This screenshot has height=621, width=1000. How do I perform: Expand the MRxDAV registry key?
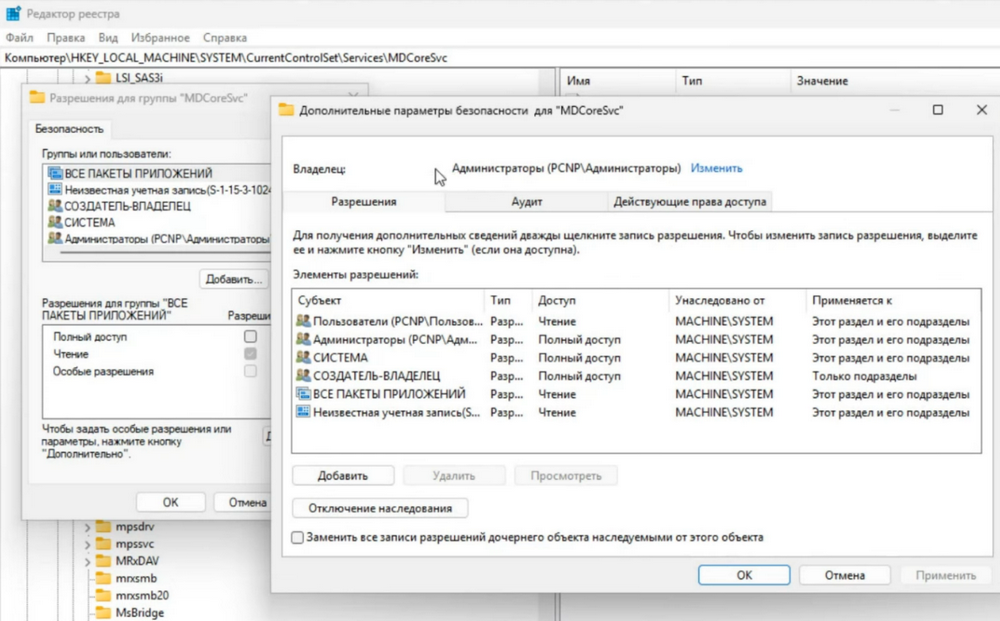[x=87, y=561]
